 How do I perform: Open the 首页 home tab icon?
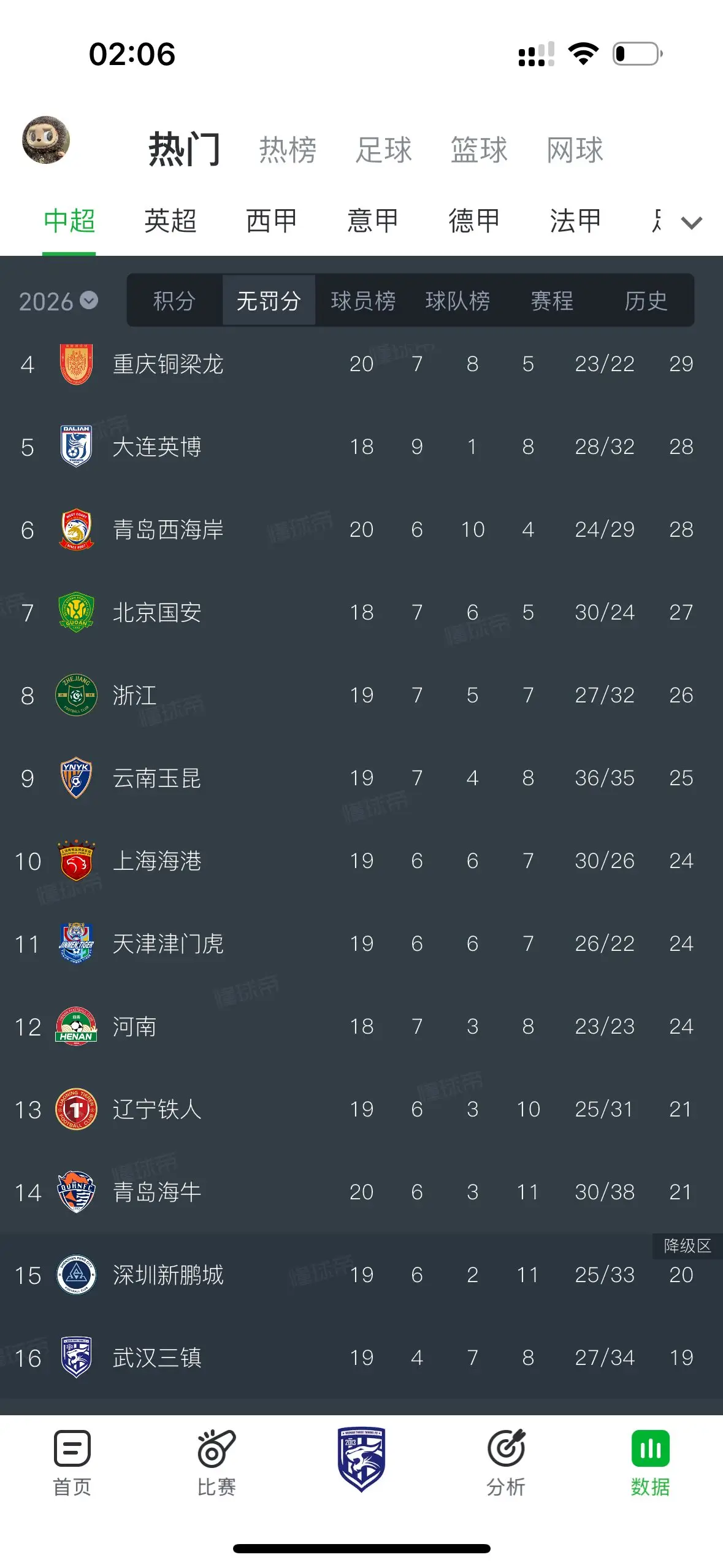pos(72,1448)
